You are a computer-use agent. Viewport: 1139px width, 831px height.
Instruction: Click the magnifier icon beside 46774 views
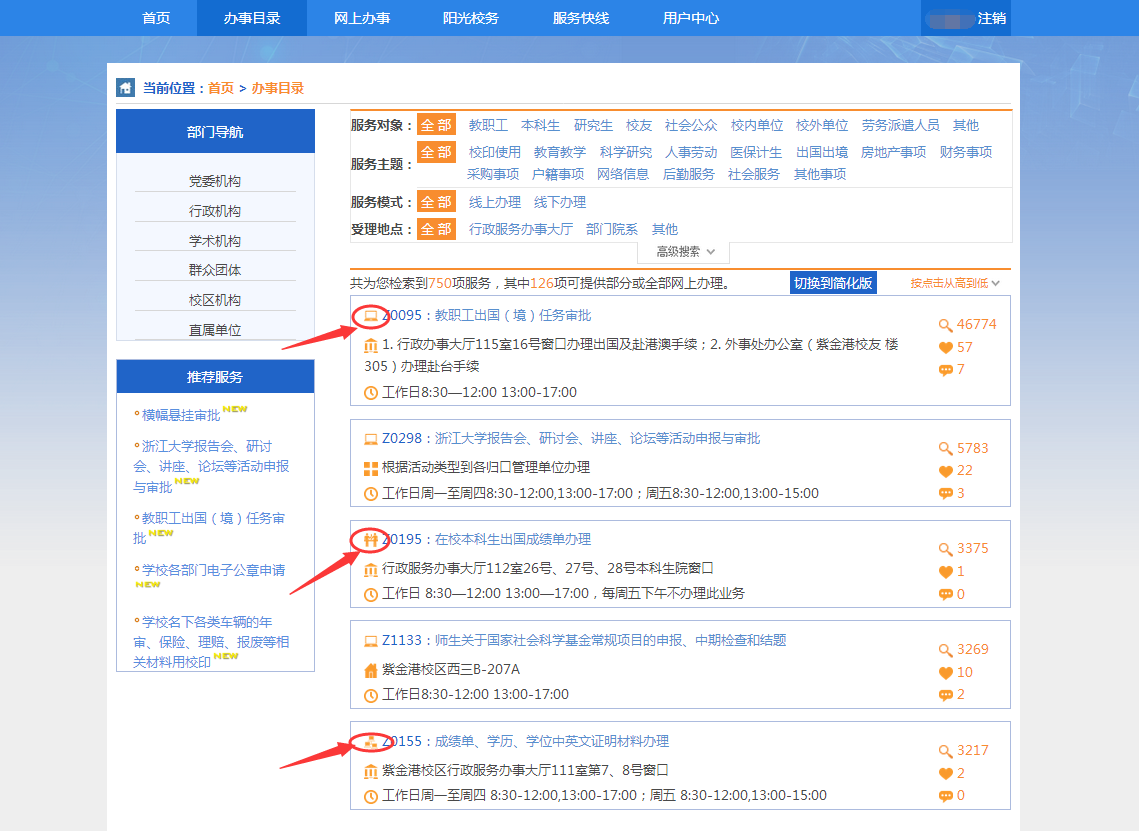coord(945,325)
